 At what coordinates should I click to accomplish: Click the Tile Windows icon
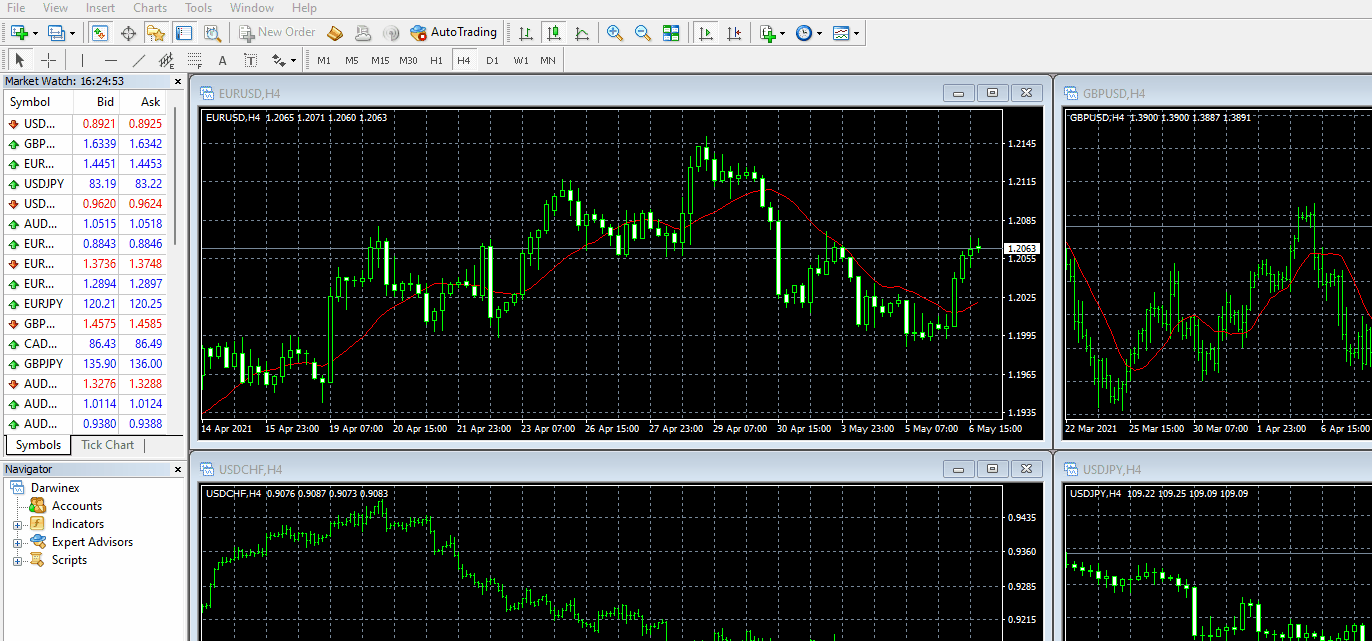(671, 32)
